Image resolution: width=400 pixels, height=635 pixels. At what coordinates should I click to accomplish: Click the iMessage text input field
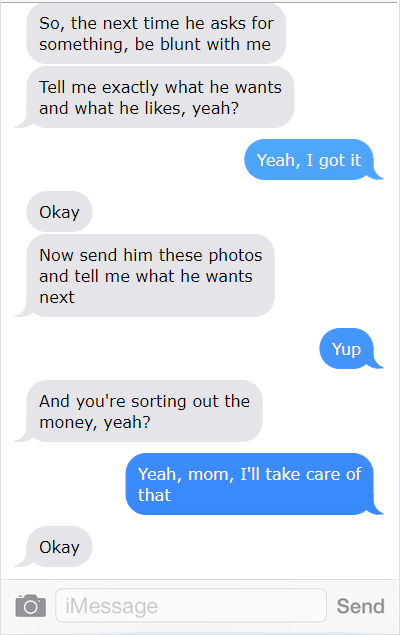(x=191, y=606)
